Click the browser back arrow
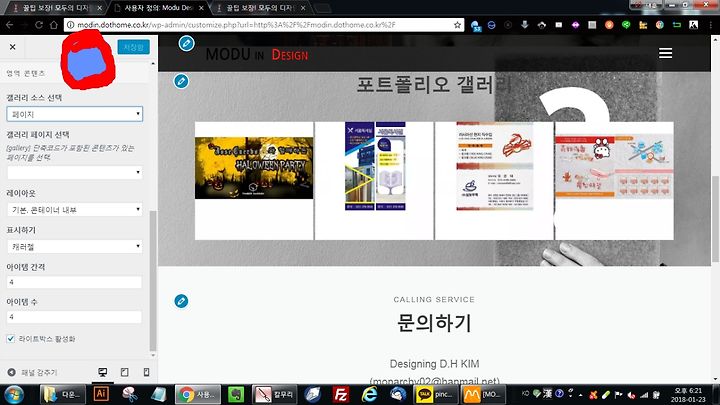The image size is (720, 405). click(10, 25)
